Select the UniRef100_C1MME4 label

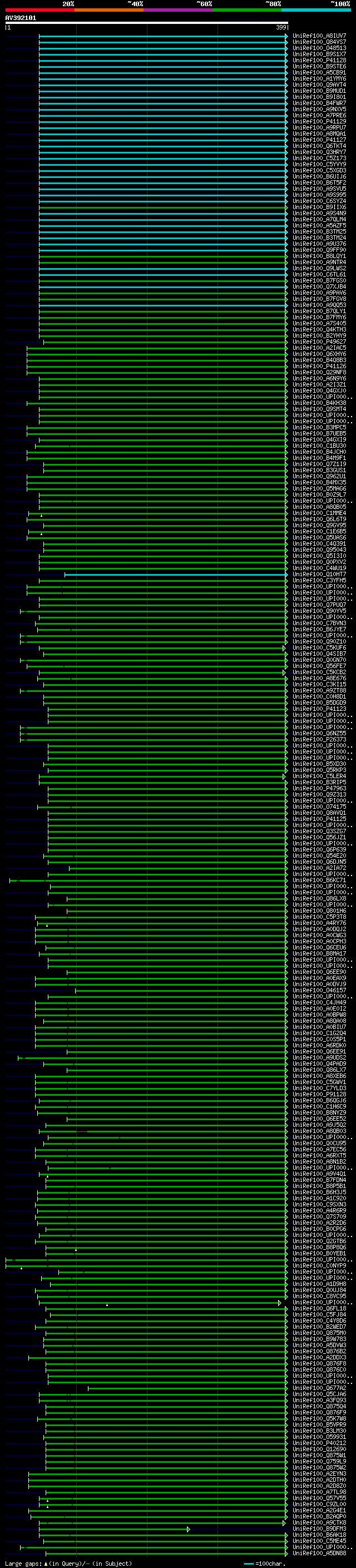point(319,513)
